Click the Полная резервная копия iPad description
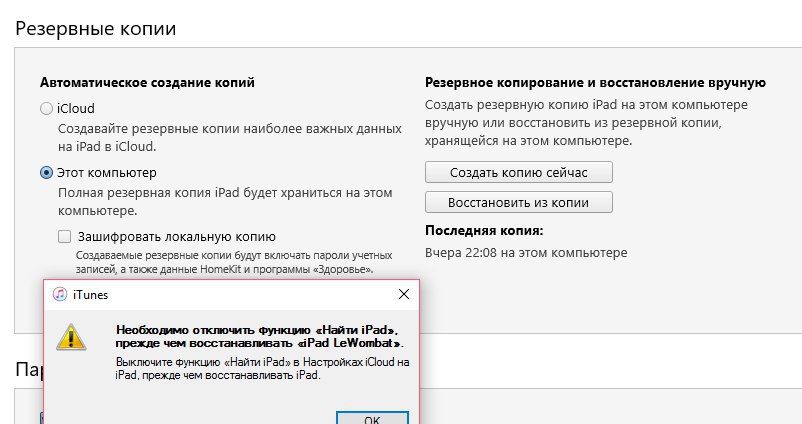The width and height of the screenshot is (802, 424). 225,202
